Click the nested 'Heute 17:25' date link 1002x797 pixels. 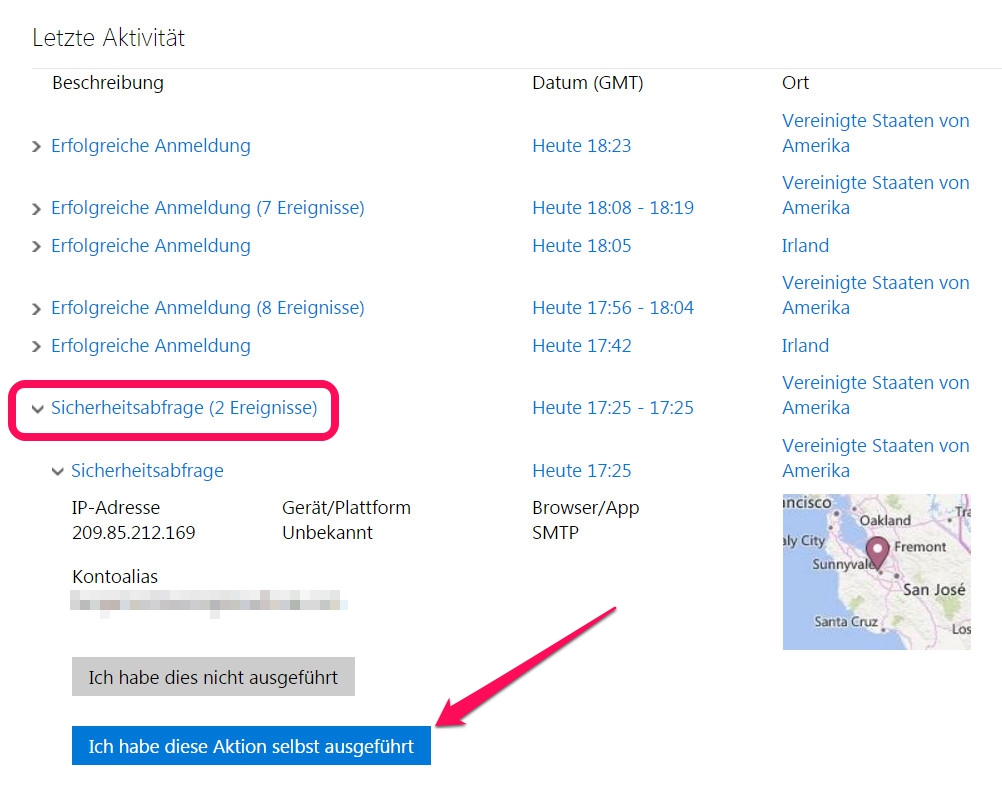581,471
